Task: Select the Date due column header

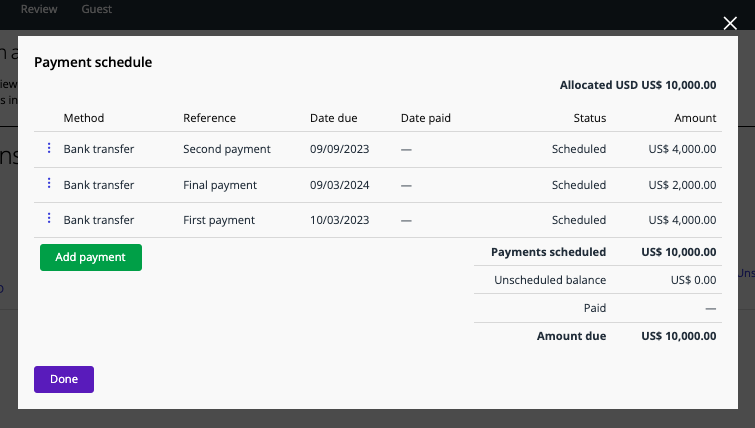Action: (x=334, y=118)
